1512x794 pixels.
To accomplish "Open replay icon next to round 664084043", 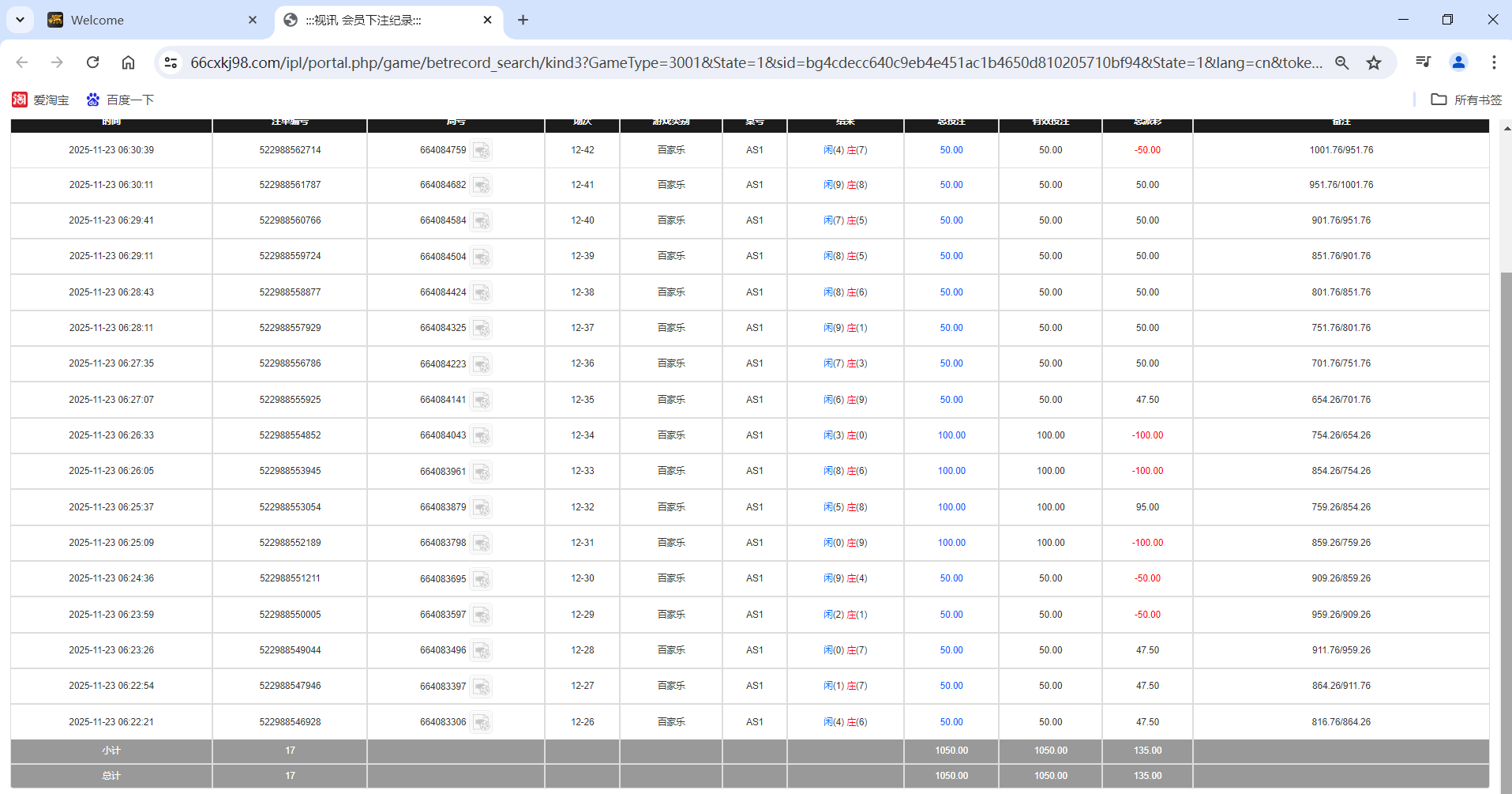I will 481,435.
